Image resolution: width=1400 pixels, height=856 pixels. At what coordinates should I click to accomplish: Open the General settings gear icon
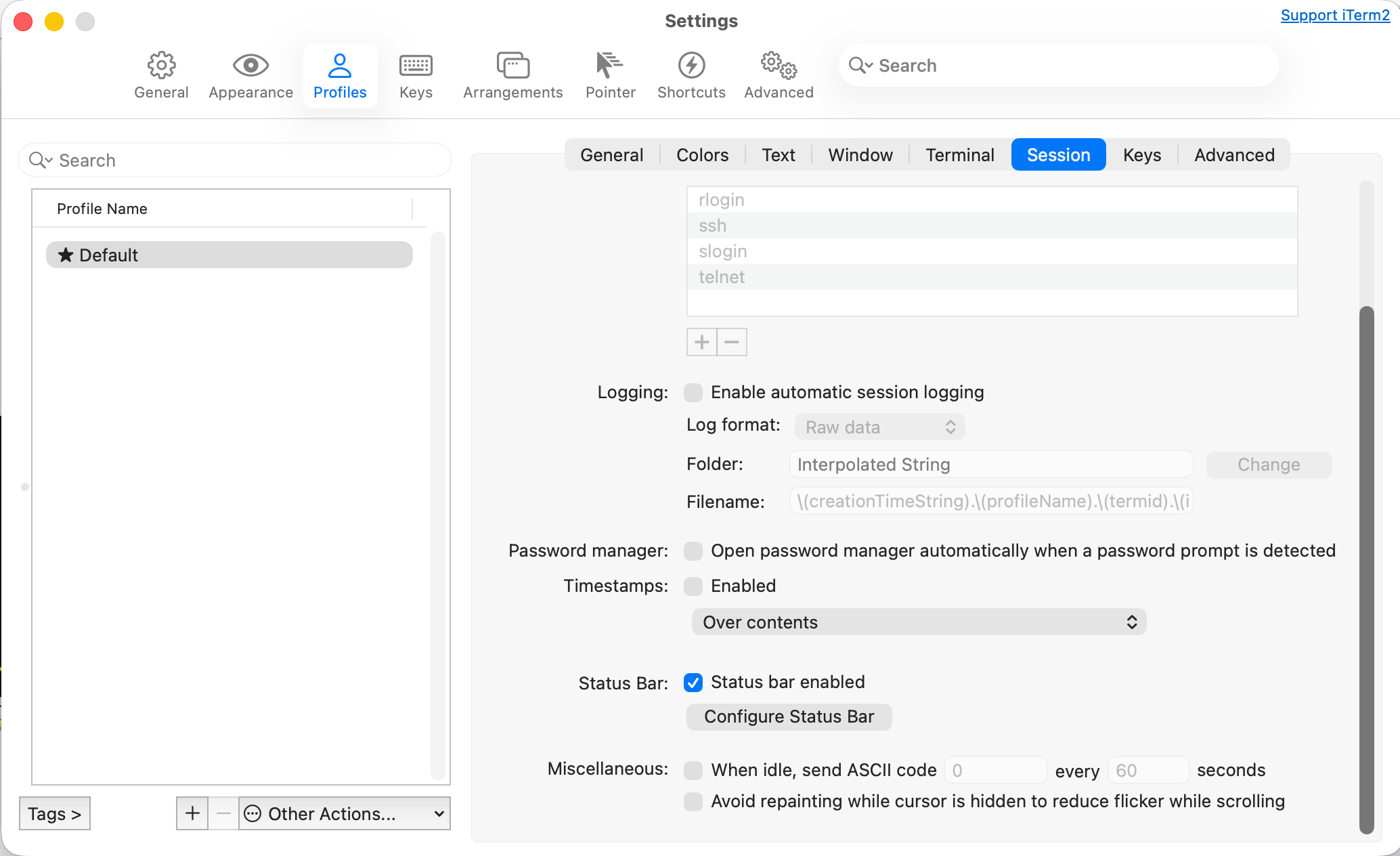[x=161, y=66]
